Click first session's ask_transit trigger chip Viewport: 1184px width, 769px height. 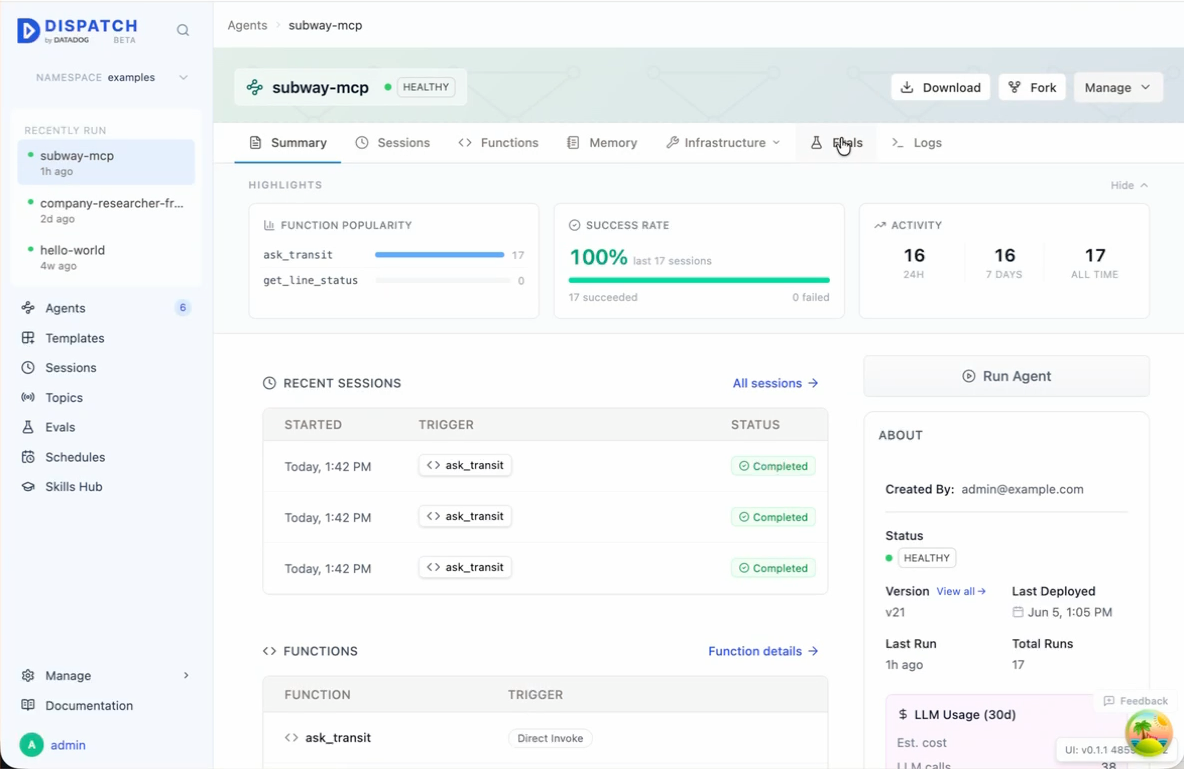coord(465,465)
